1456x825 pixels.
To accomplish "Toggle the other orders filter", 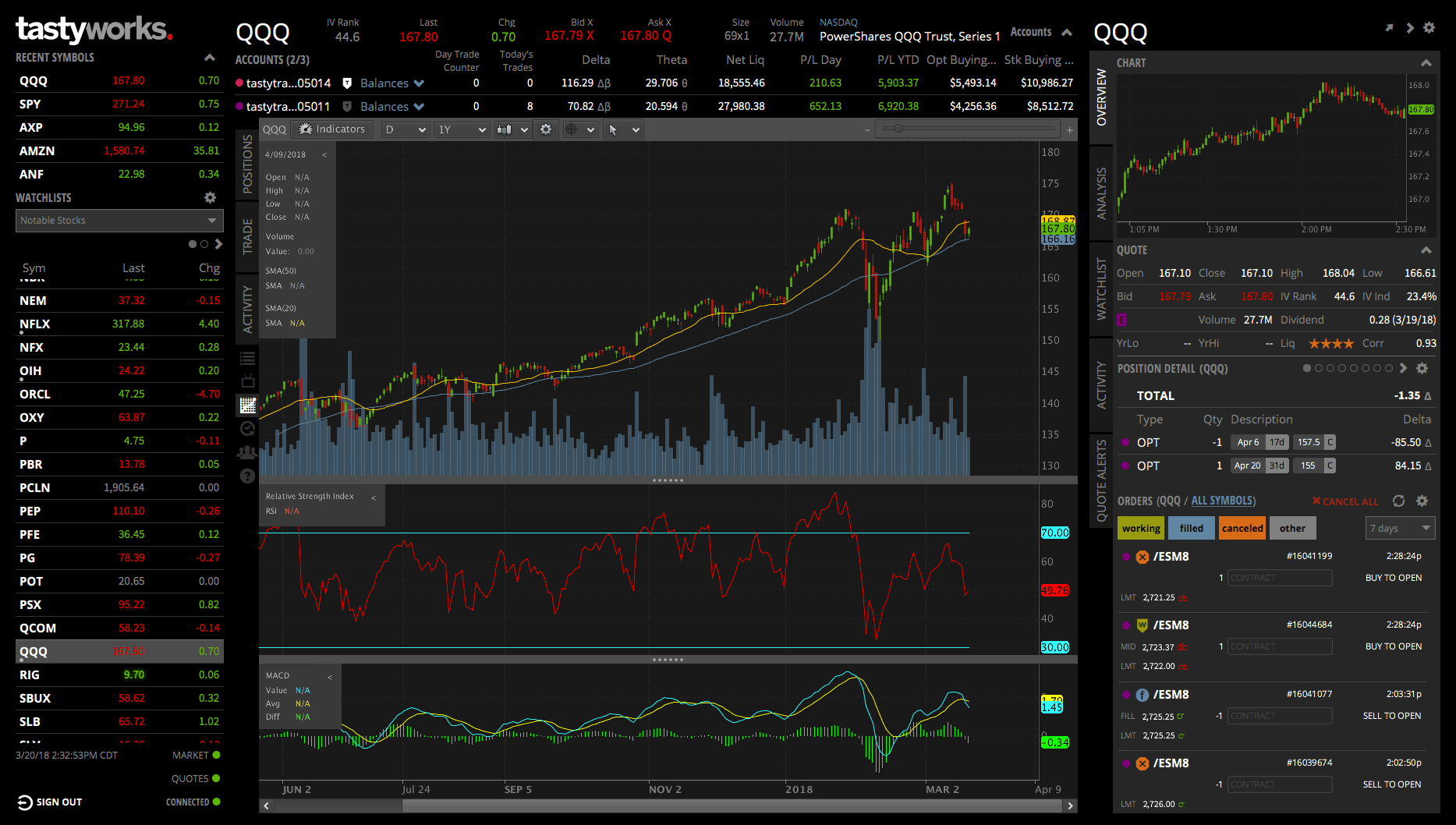I will pyautogui.click(x=1293, y=528).
